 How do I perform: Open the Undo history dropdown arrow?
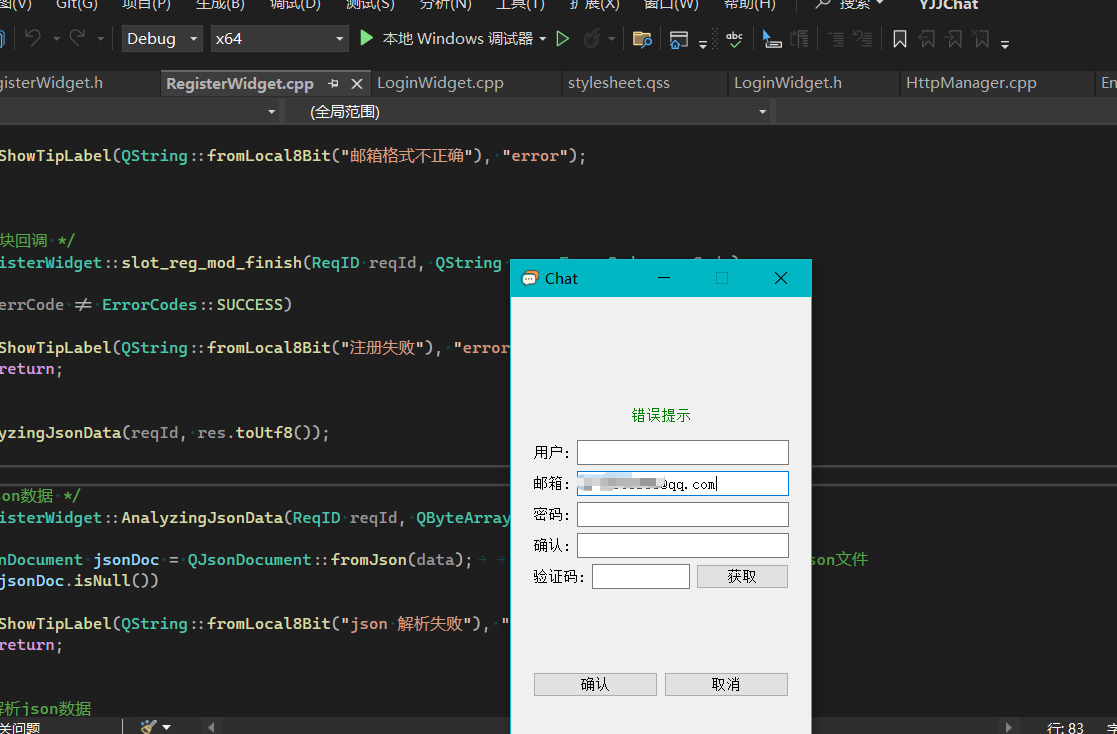(56, 39)
